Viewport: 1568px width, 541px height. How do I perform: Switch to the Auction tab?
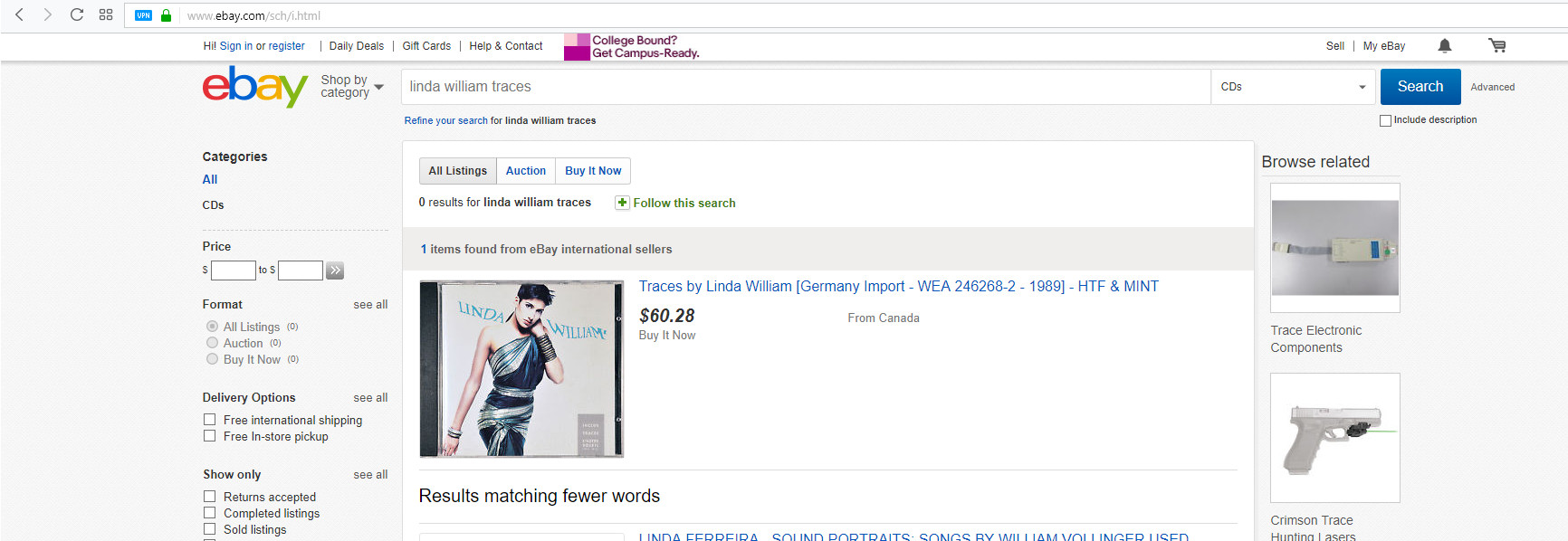526,171
